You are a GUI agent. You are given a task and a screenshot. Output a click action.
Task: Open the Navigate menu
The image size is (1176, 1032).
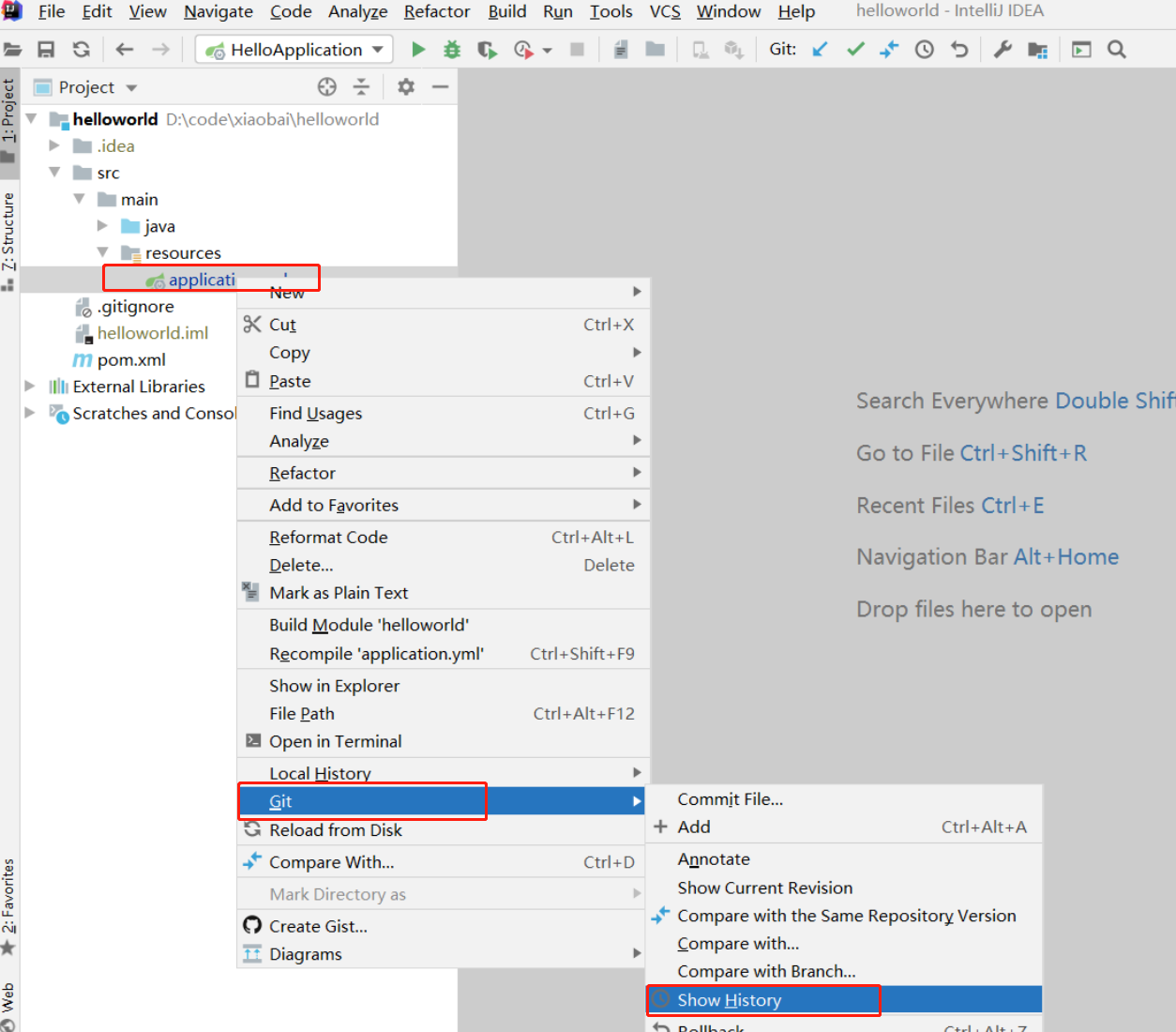[x=219, y=11]
